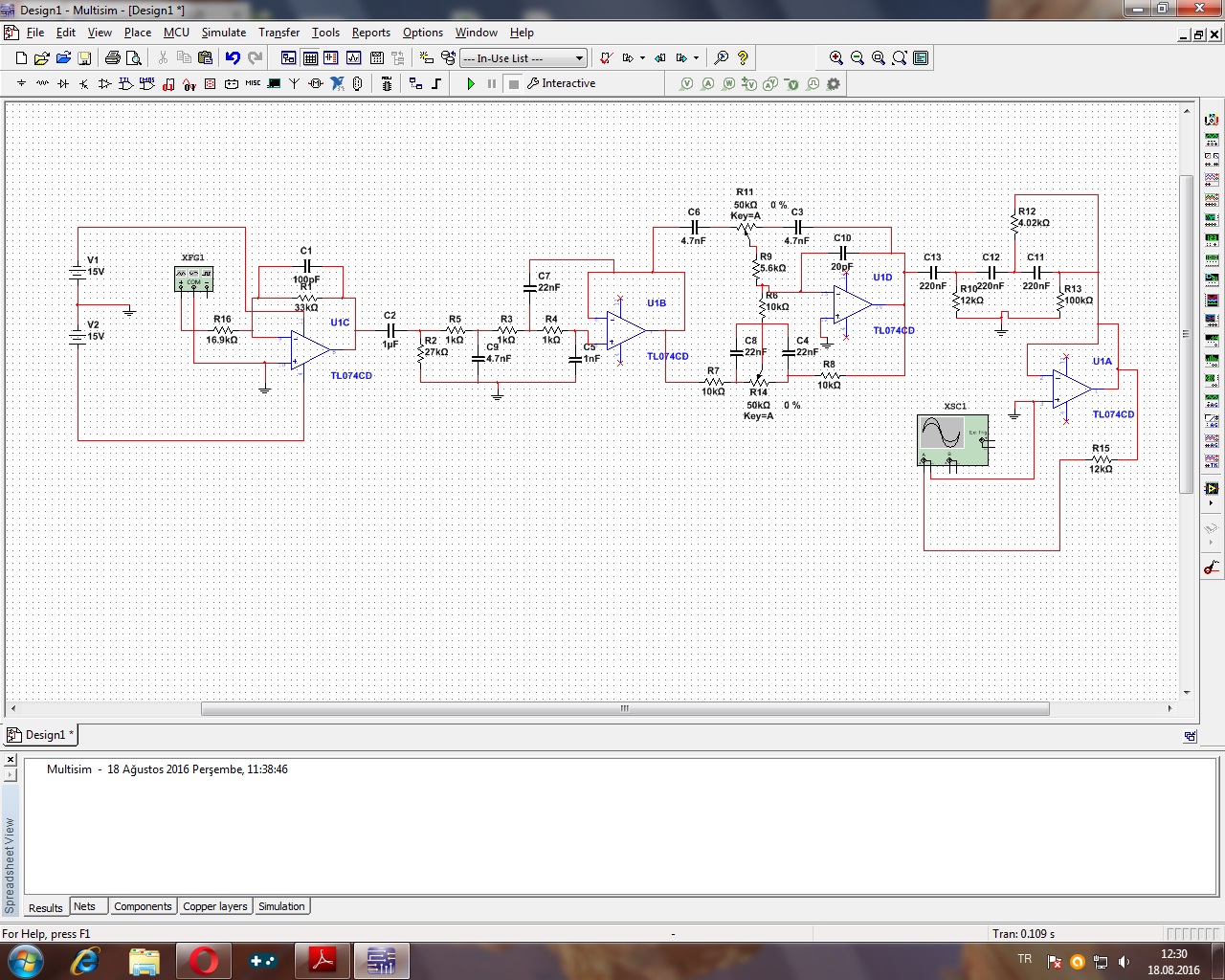Place a diode component from toolbar
The height and width of the screenshot is (980, 1225).
coord(63,84)
